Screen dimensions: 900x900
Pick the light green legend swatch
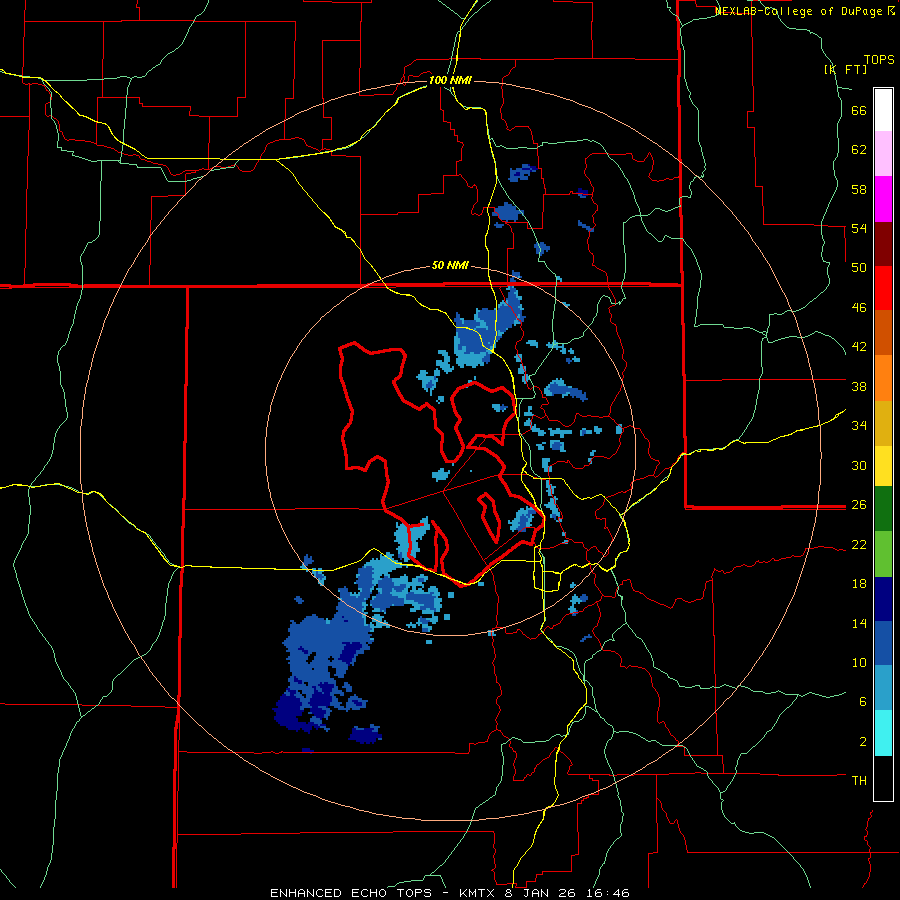click(883, 554)
